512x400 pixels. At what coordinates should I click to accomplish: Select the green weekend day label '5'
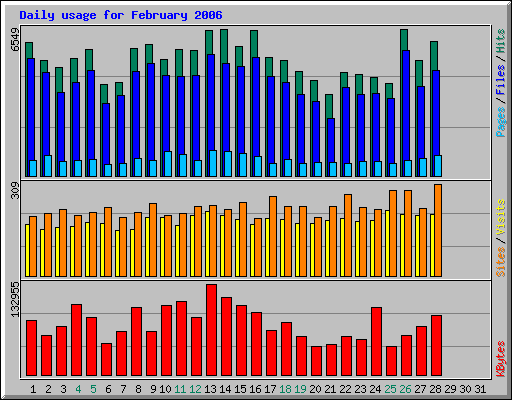click(x=93, y=389)
